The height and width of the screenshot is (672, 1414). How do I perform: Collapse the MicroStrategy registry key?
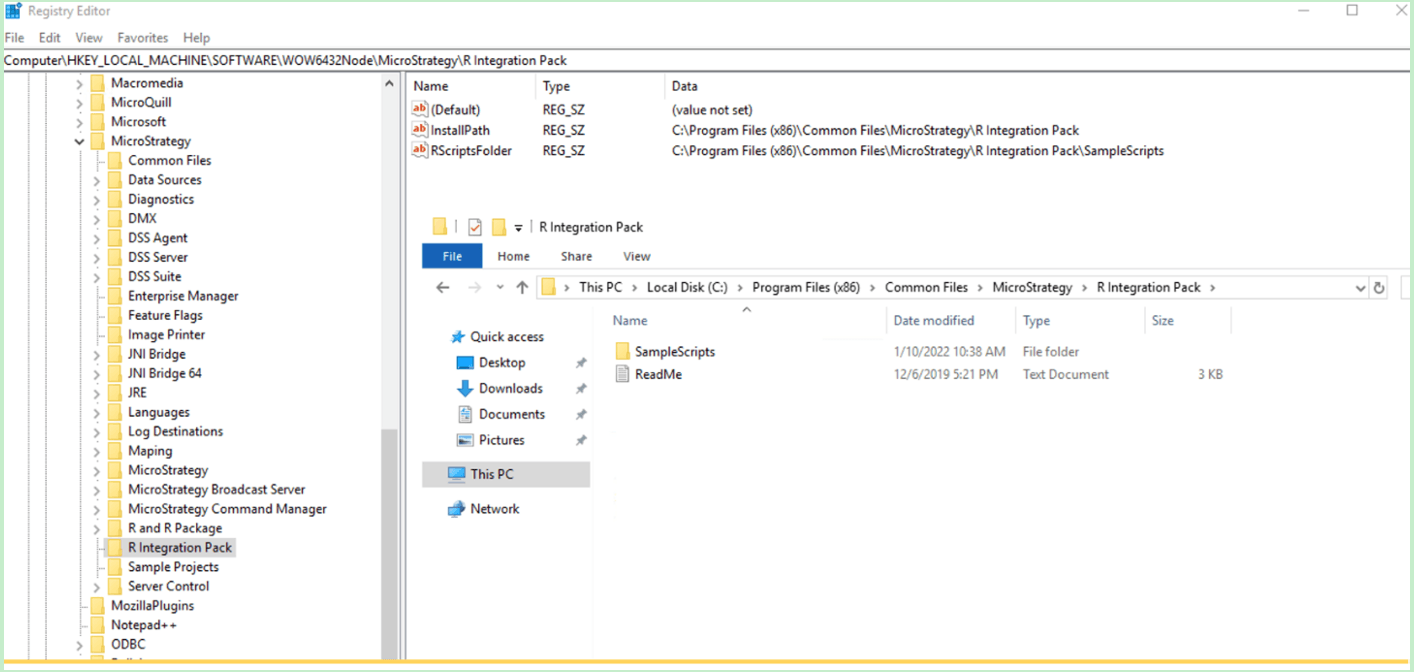click(x=79, y=142)
